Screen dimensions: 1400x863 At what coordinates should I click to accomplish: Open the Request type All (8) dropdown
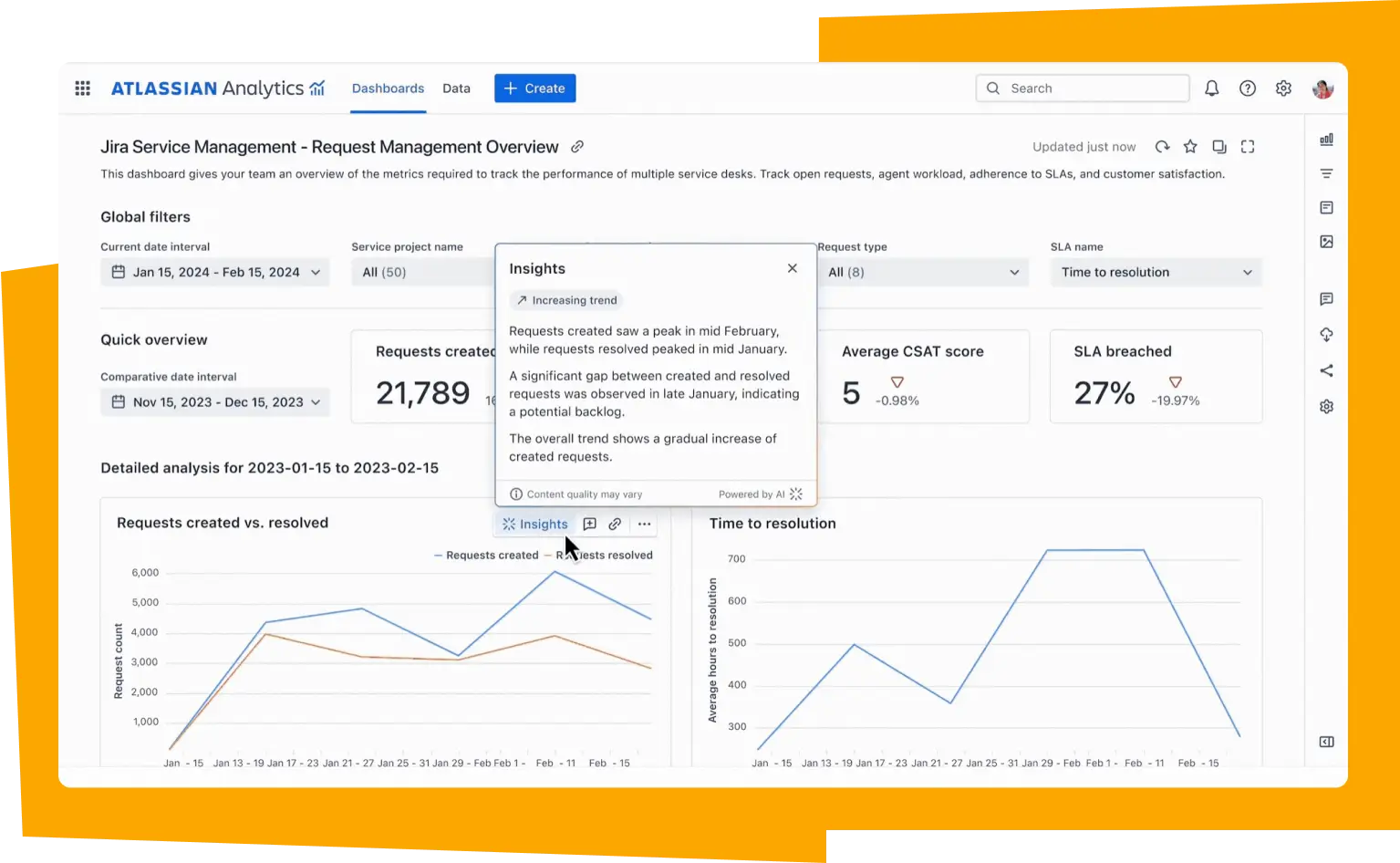point(922,272)
